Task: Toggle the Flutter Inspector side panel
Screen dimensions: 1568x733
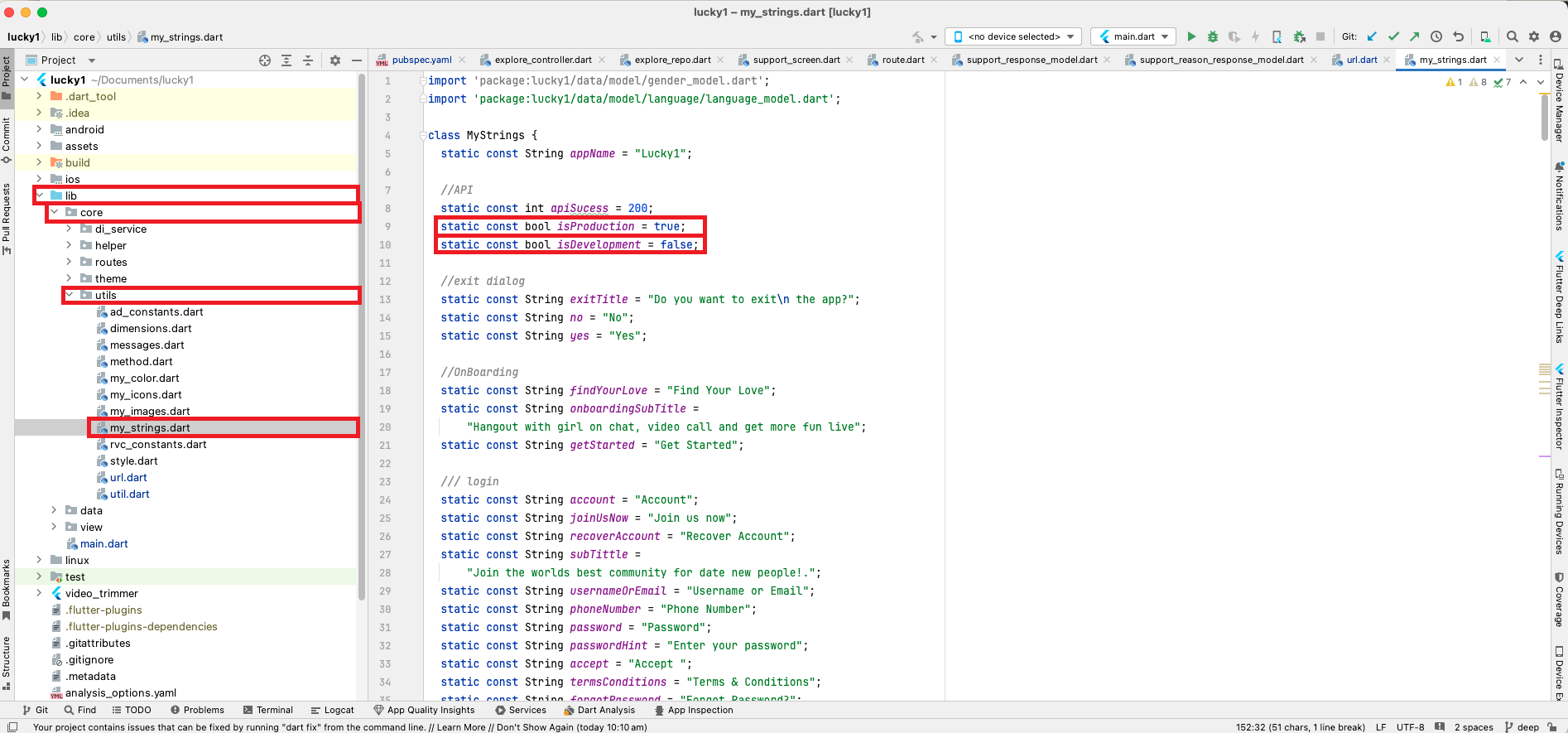Action: (1560, 407)
